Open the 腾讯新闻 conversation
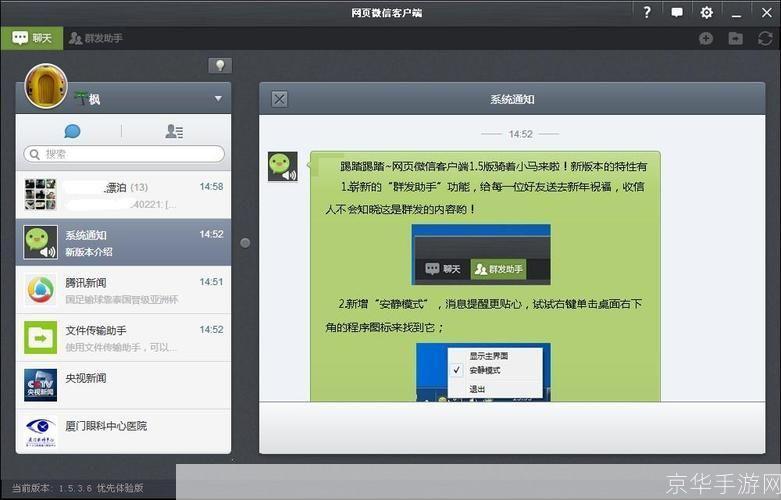This screenshot has height=500, width=781. (x=124, y=290)
